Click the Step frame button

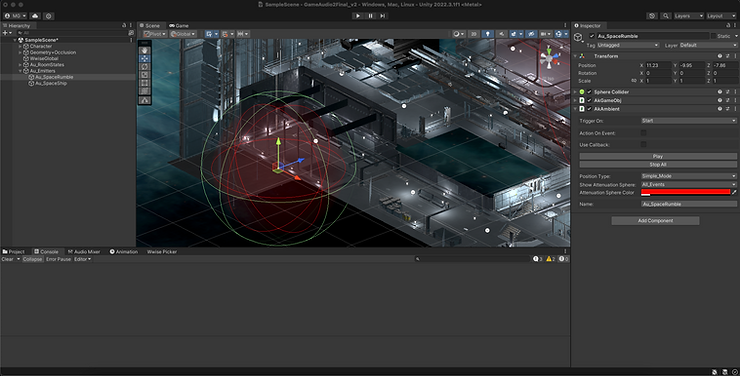(x=383, y=16)
